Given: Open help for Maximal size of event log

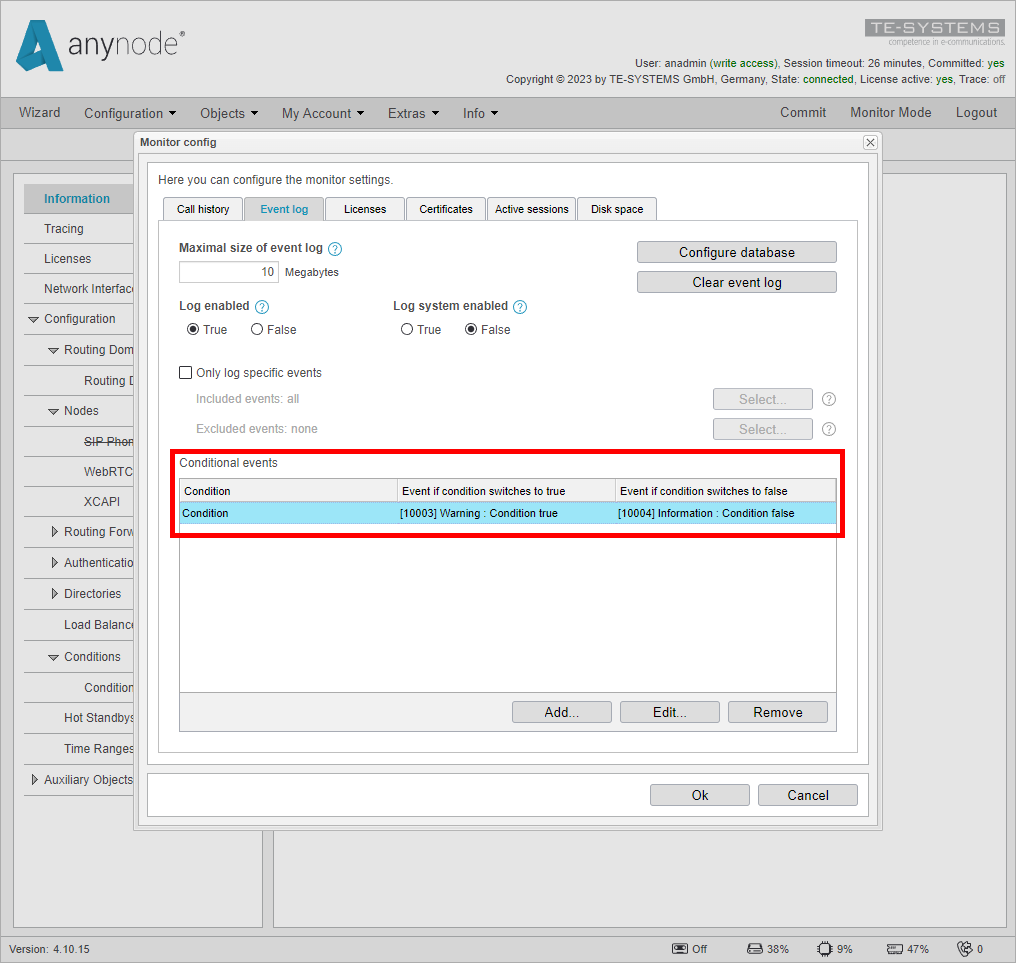Looking at the screenshot, I should pos(334,248).
